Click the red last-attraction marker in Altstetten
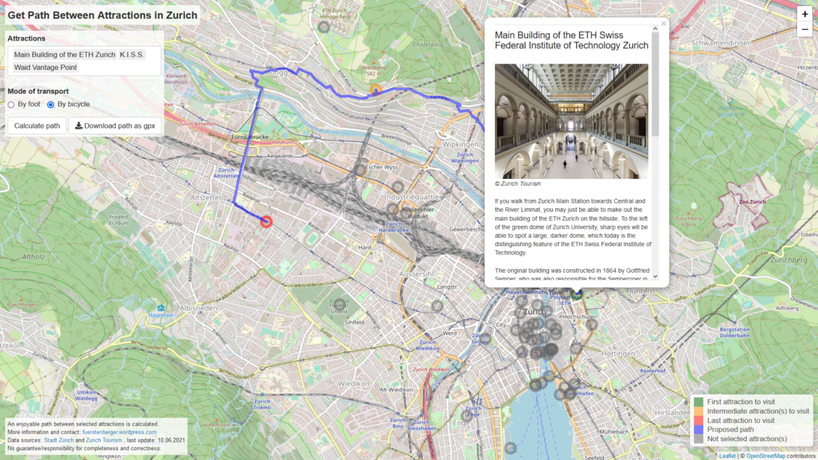This screenshot has height=460, width=818. click(x=266, y=221)
